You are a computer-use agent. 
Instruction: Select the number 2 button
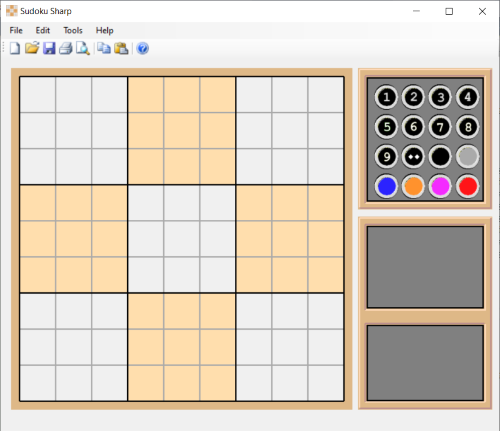pos(413,97)
